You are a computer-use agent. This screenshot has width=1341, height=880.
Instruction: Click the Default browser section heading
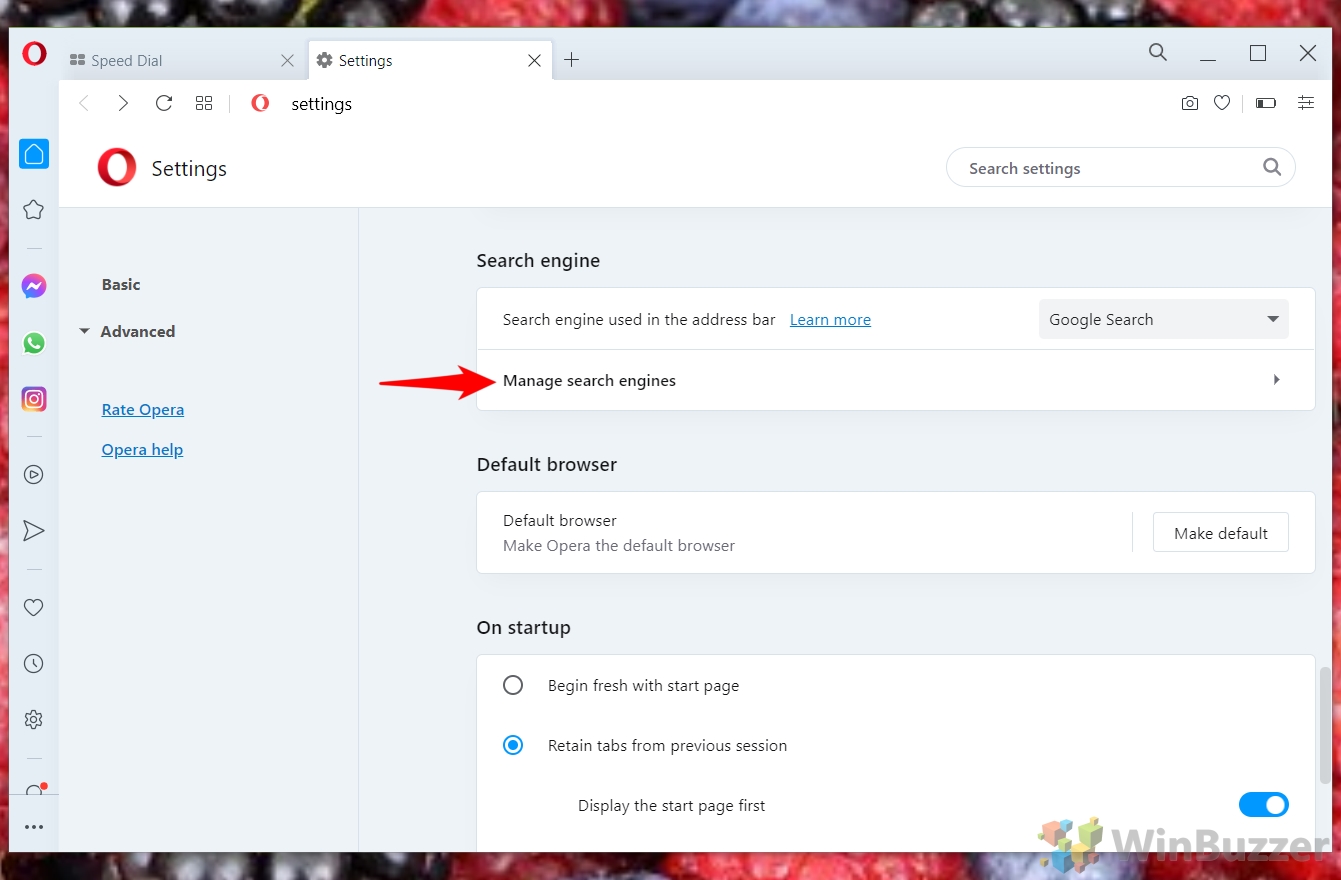[547, 464]
